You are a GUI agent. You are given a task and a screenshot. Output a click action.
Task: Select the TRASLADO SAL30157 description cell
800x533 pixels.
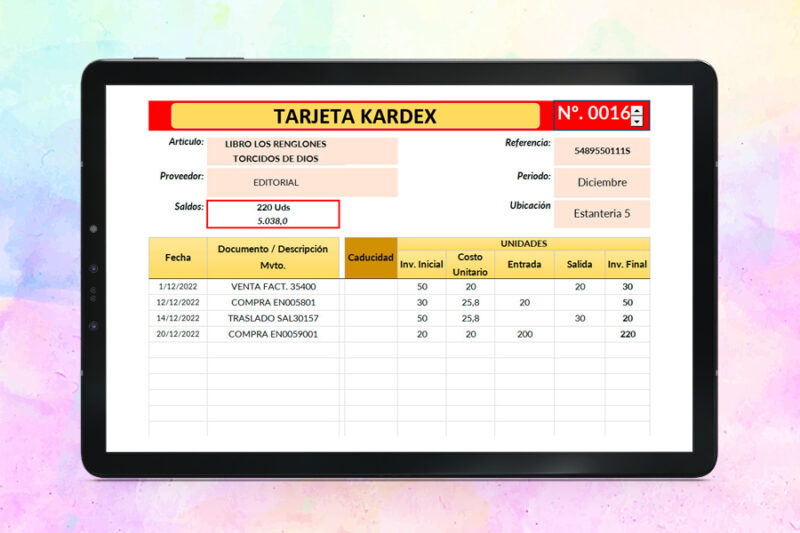click(273, 318)
